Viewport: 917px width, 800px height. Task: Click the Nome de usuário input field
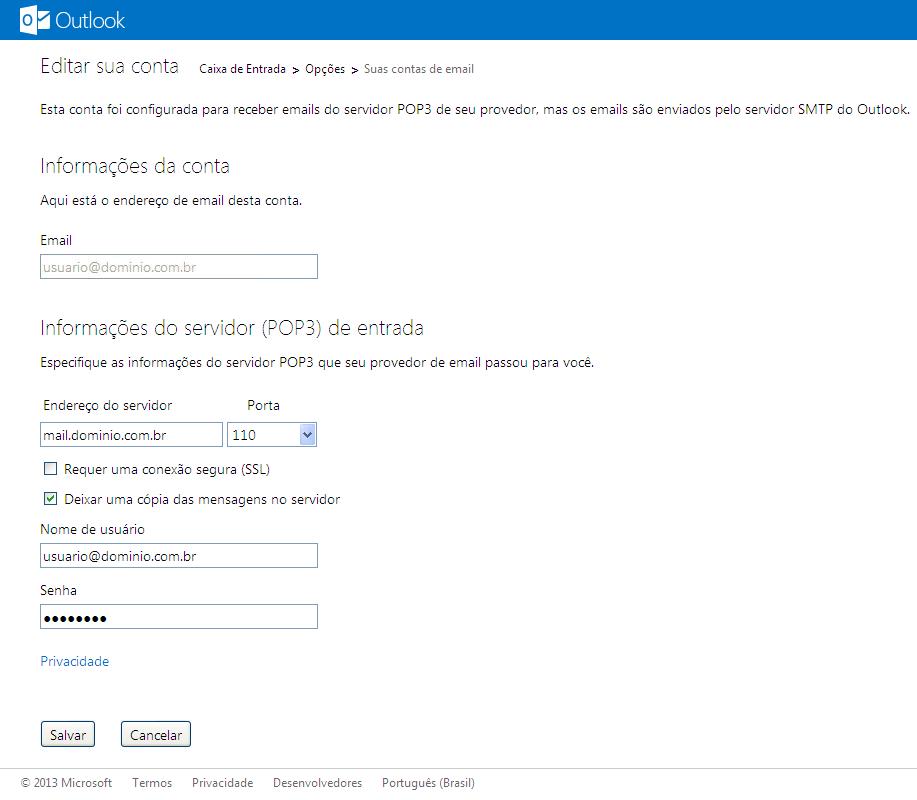coord(179,556)
